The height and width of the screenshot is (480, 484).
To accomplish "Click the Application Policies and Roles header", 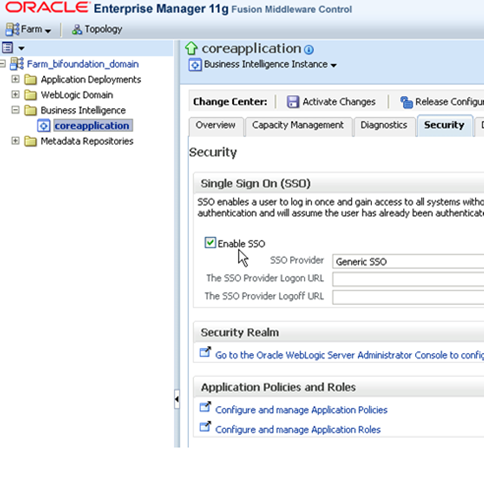I will click(278, 387).
